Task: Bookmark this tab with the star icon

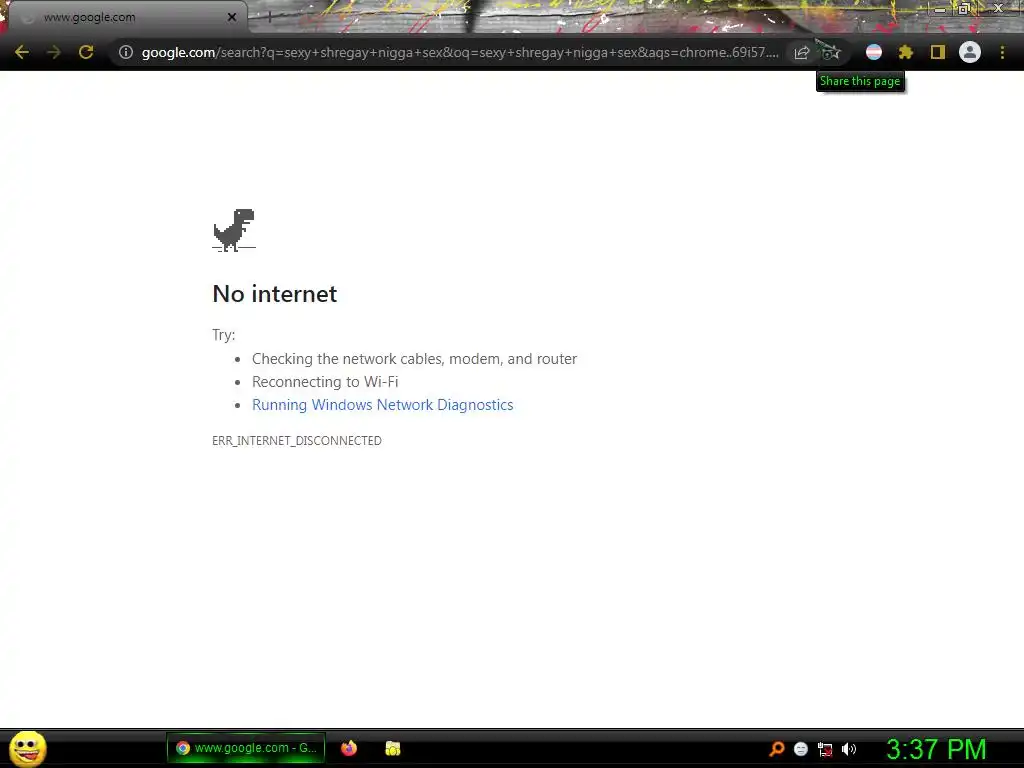Action: click(831, 53)
